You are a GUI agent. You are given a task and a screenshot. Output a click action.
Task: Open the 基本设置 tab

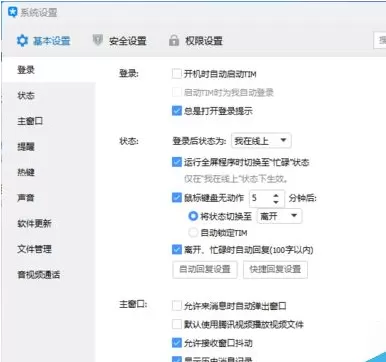click(x=44, y=41)
